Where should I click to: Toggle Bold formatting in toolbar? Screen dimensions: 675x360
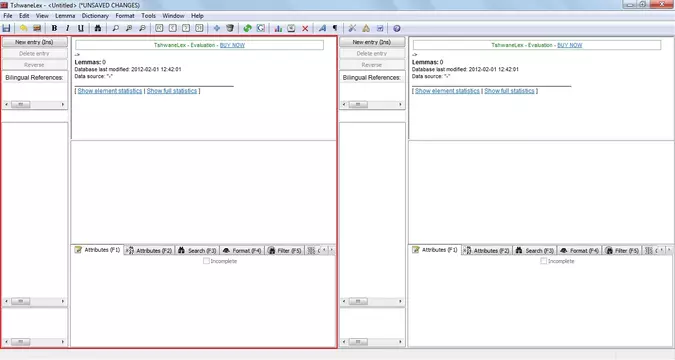[54, 28]
